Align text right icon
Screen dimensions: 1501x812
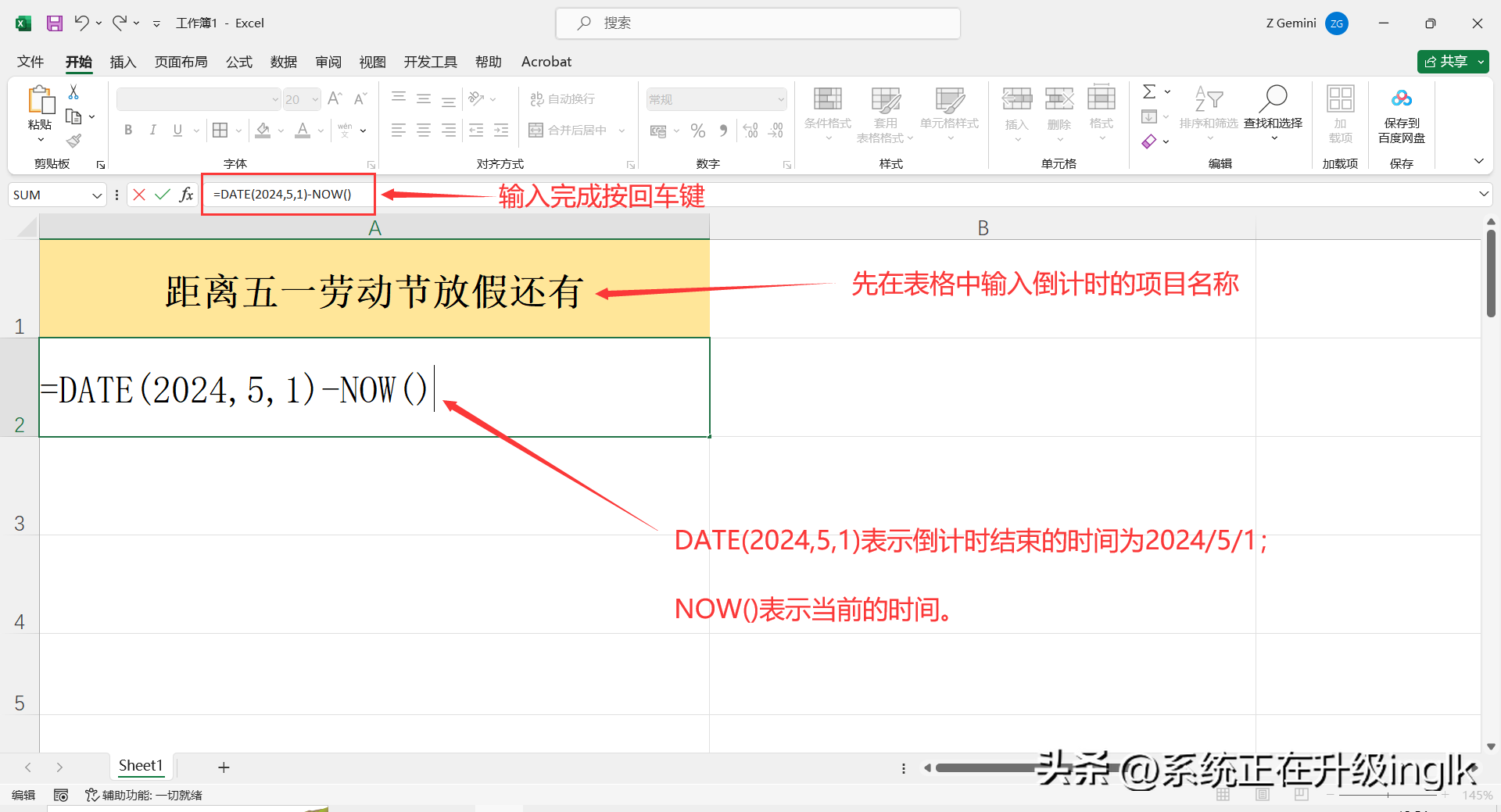pyautogui.click(x=449, y=130)
